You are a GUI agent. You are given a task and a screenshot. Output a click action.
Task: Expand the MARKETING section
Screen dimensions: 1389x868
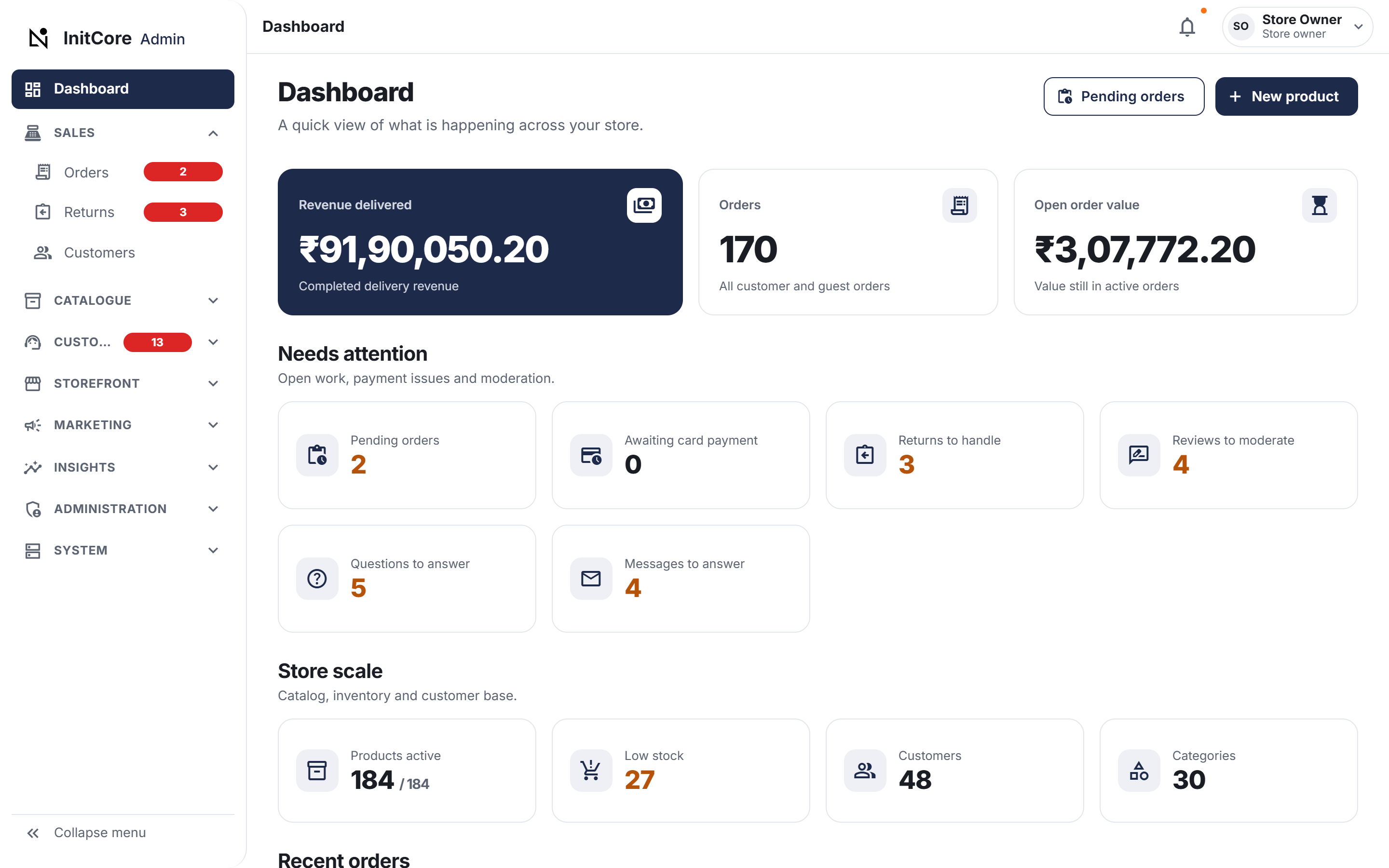click(123, 425)
